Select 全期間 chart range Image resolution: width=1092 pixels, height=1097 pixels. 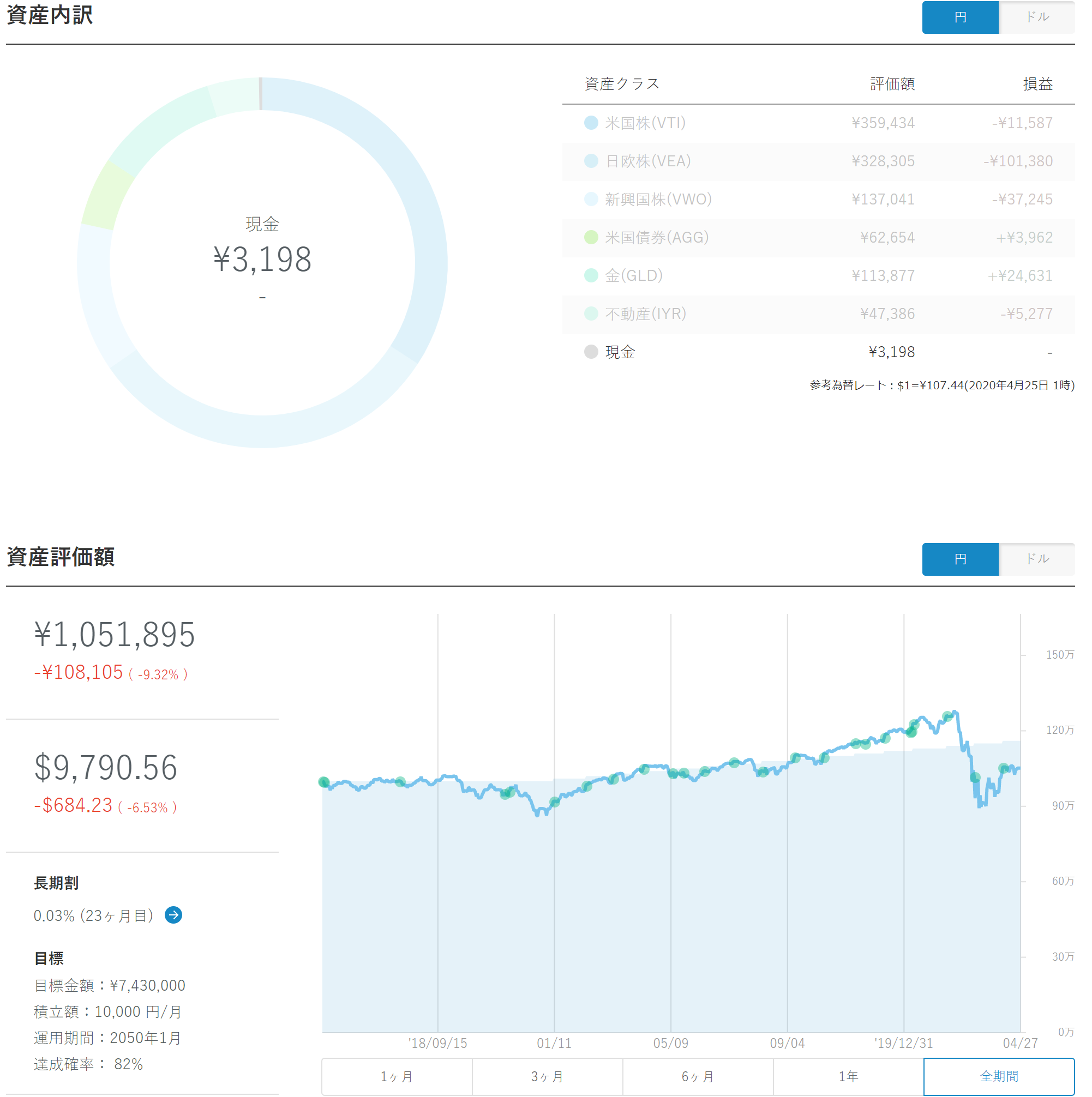pyautogui.click(x=998, y=1076)
